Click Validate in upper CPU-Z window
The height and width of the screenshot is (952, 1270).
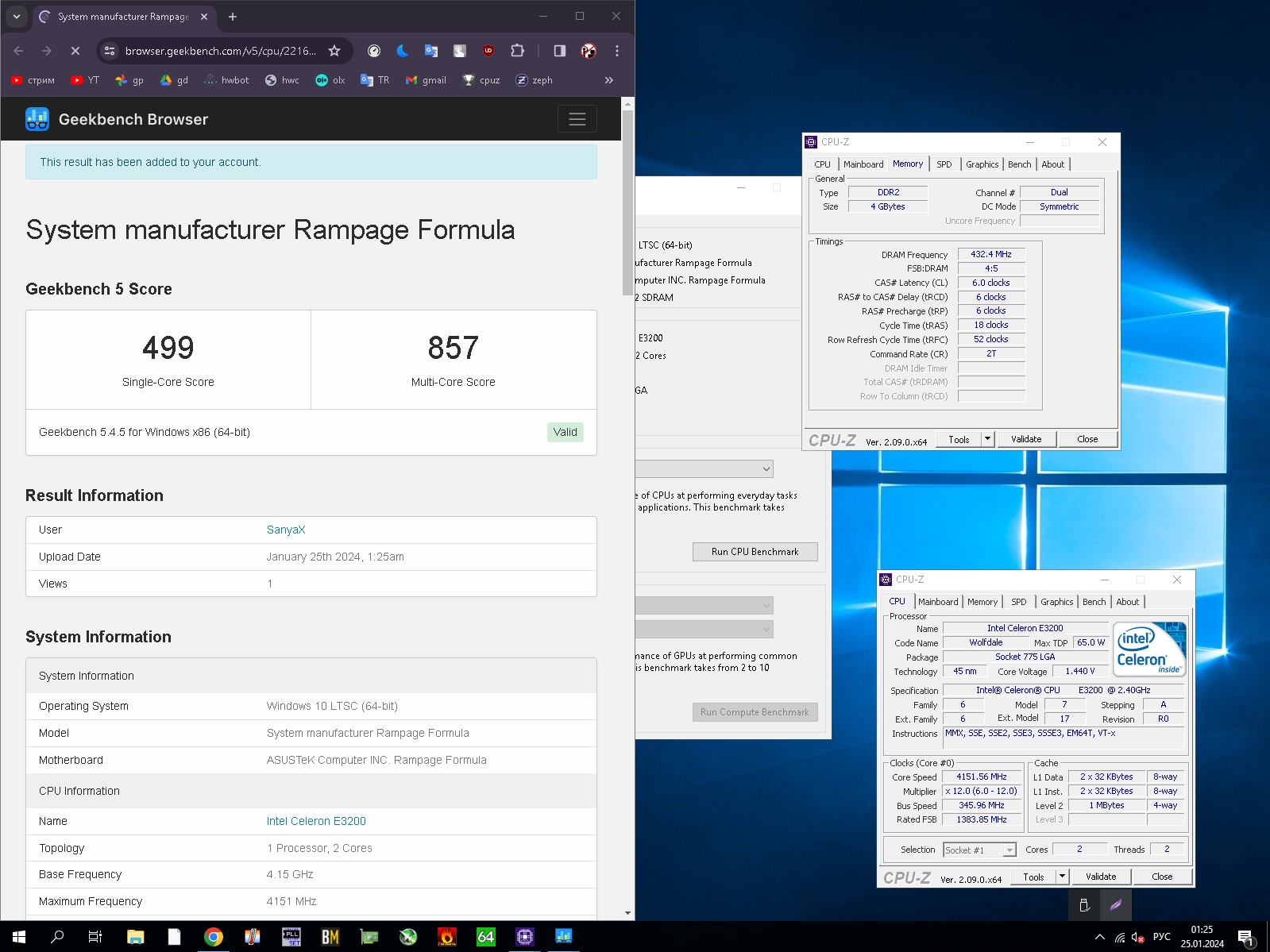[1026, 439]
